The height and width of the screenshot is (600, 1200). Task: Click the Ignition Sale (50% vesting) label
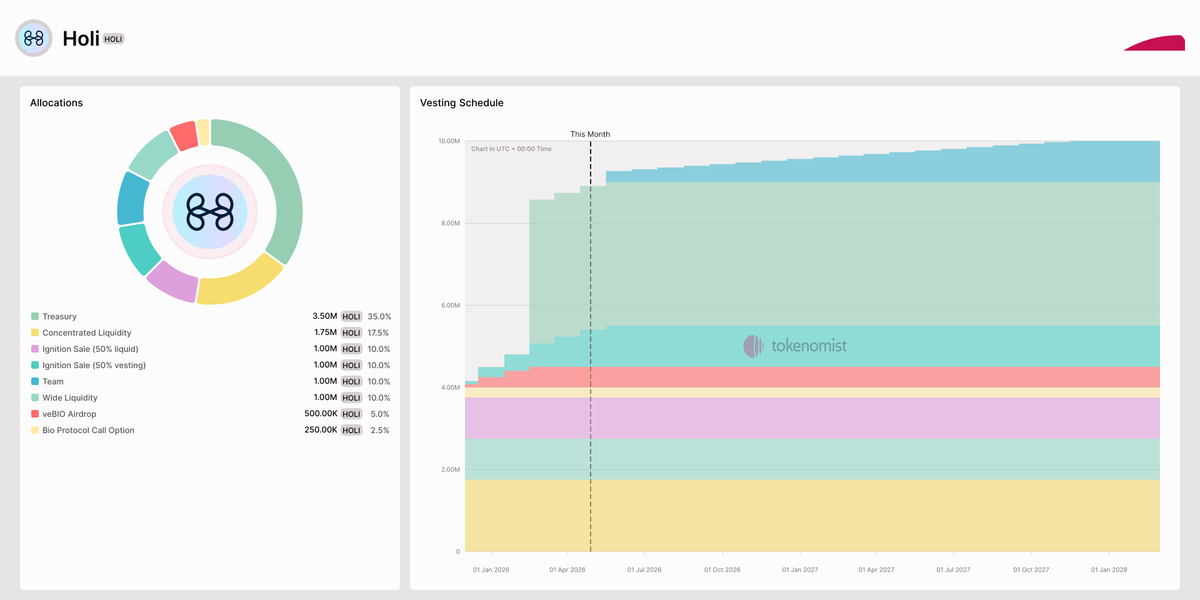(x=94, y=365)
